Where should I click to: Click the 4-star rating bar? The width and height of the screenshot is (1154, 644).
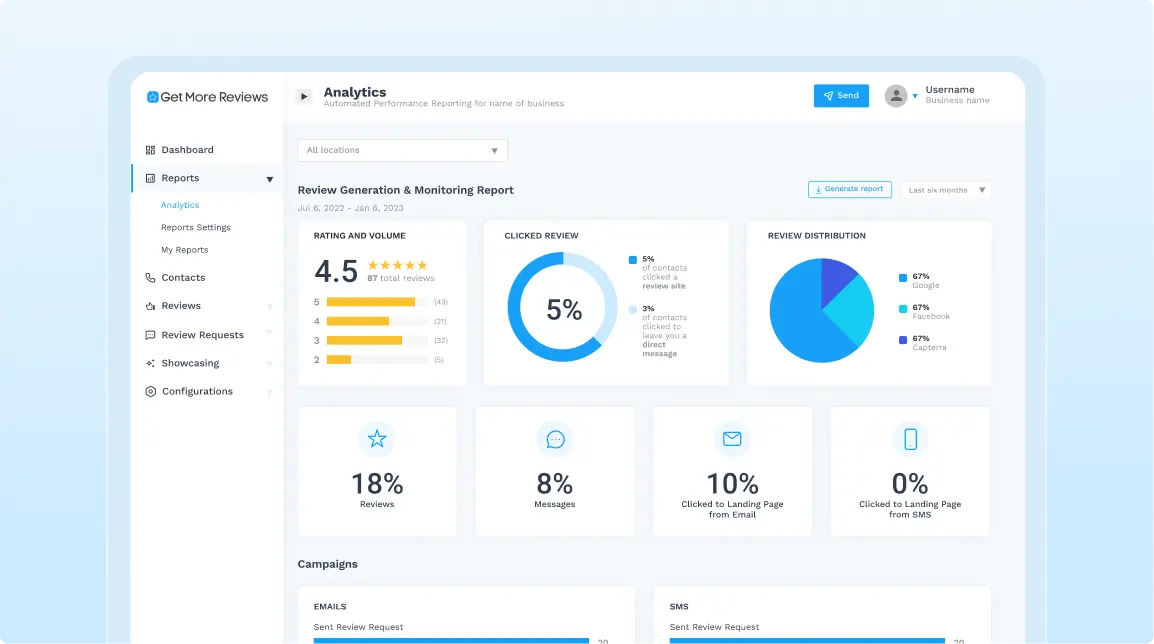[x=377, y=321]
